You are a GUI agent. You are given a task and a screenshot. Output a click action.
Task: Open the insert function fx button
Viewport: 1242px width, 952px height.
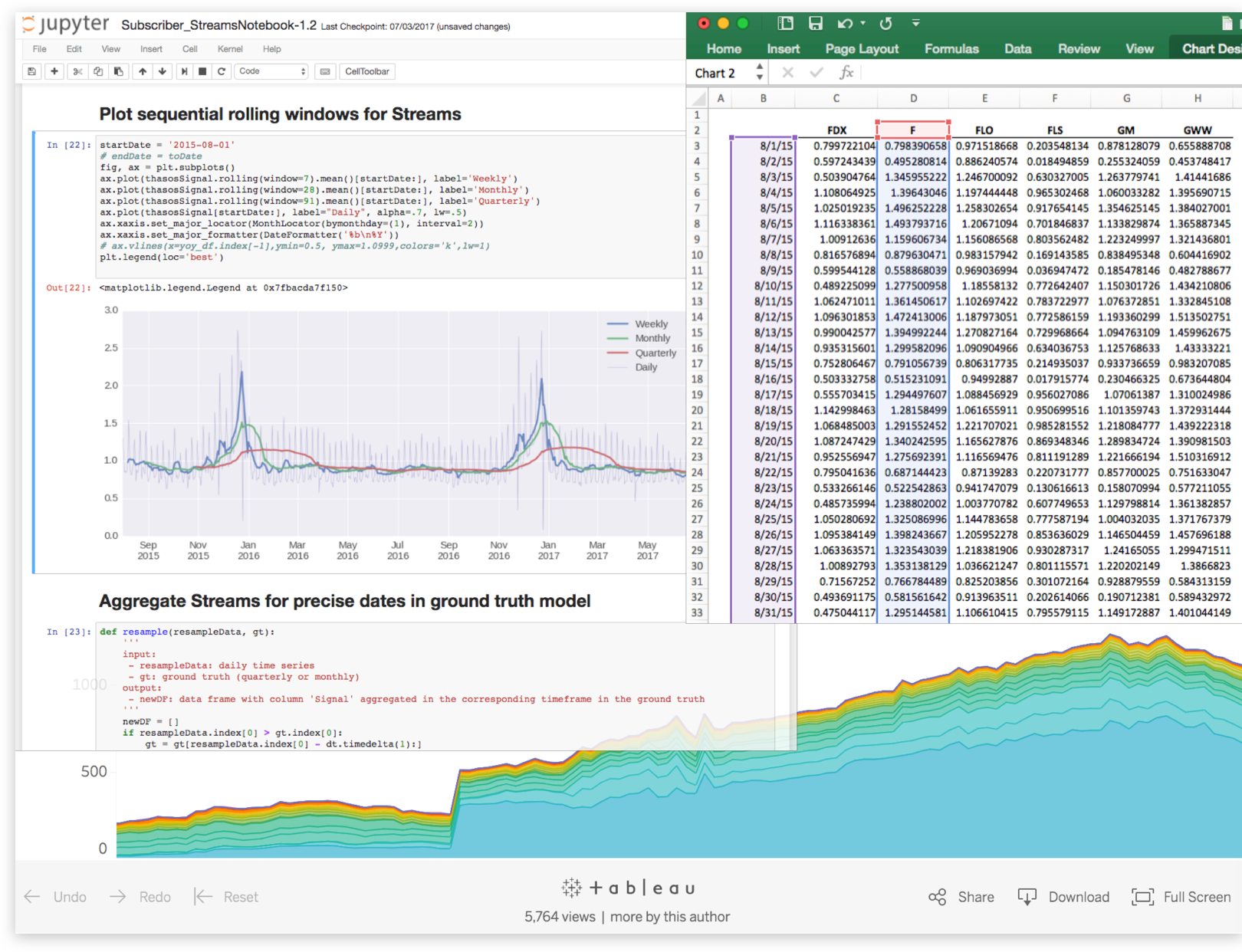[x=846, y=73]
